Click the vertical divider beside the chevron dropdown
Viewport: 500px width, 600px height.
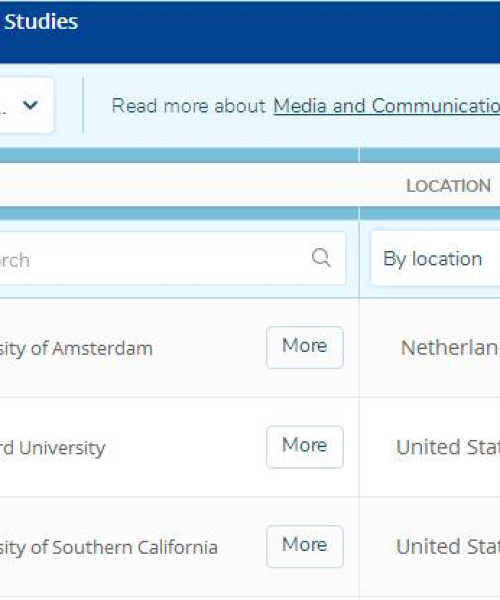tap(83, 105)
